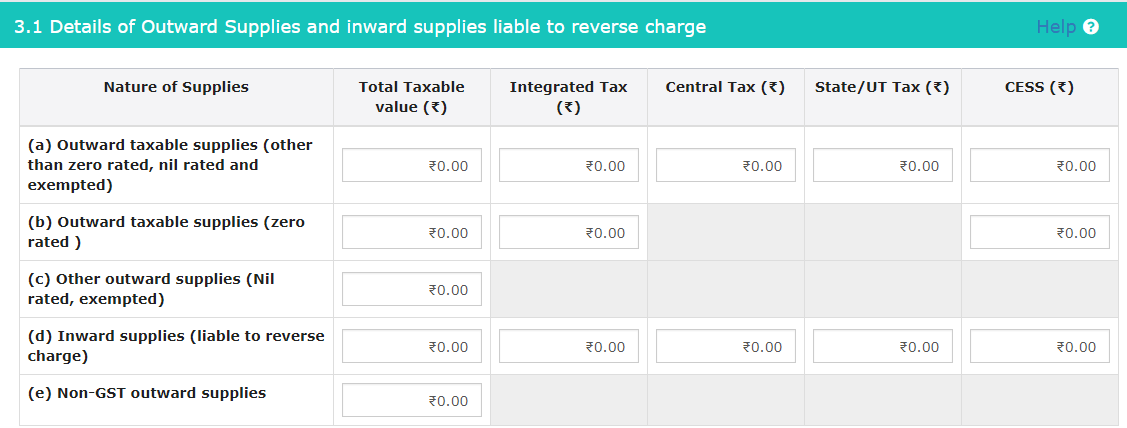The width and height of the screenshot is (1127, 428).
Task: Select Central Tax field for row (a)
Action: coord(726,165)
